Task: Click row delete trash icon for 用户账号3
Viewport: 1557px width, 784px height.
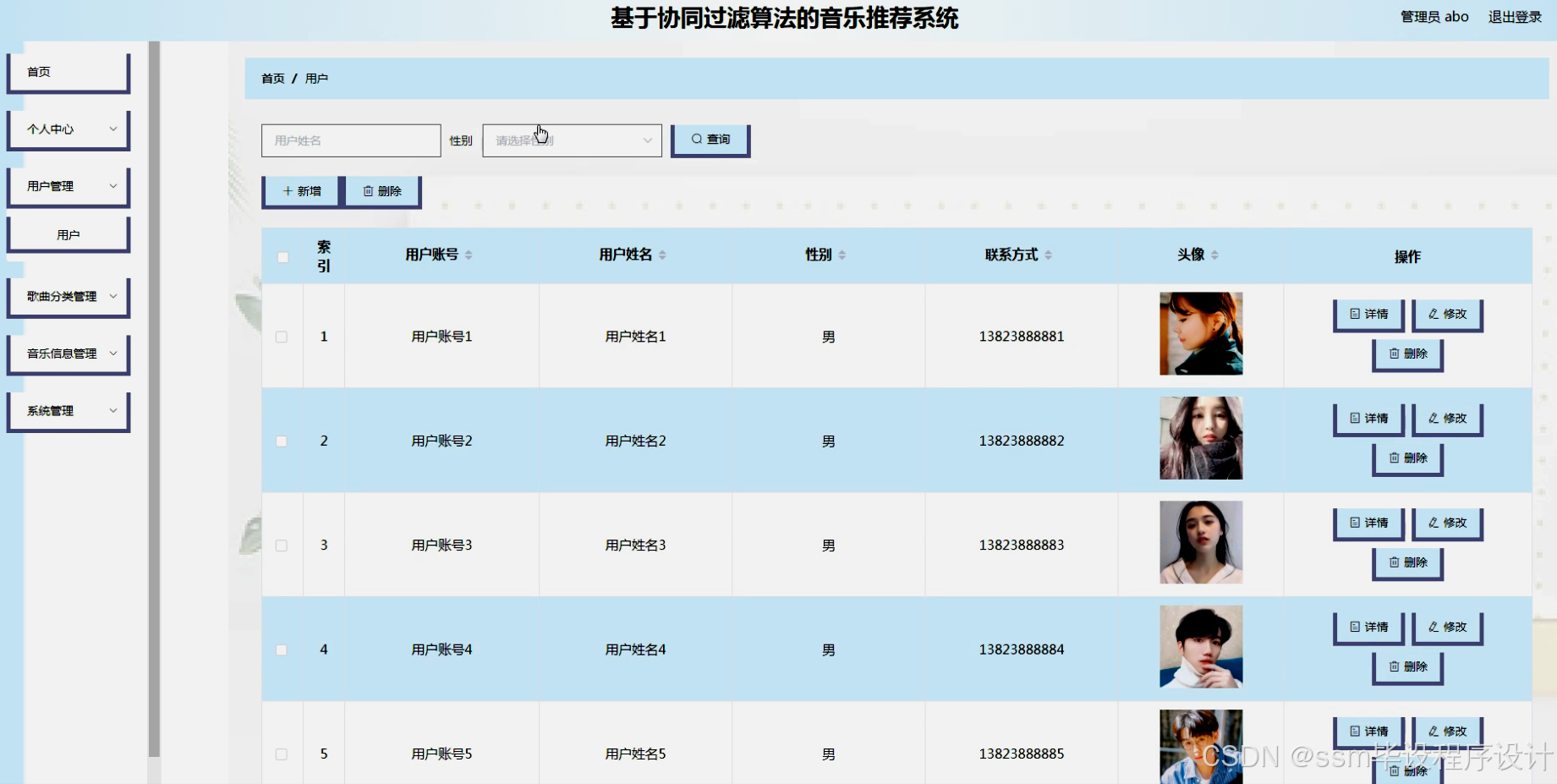Action: tap(1394, 563)
